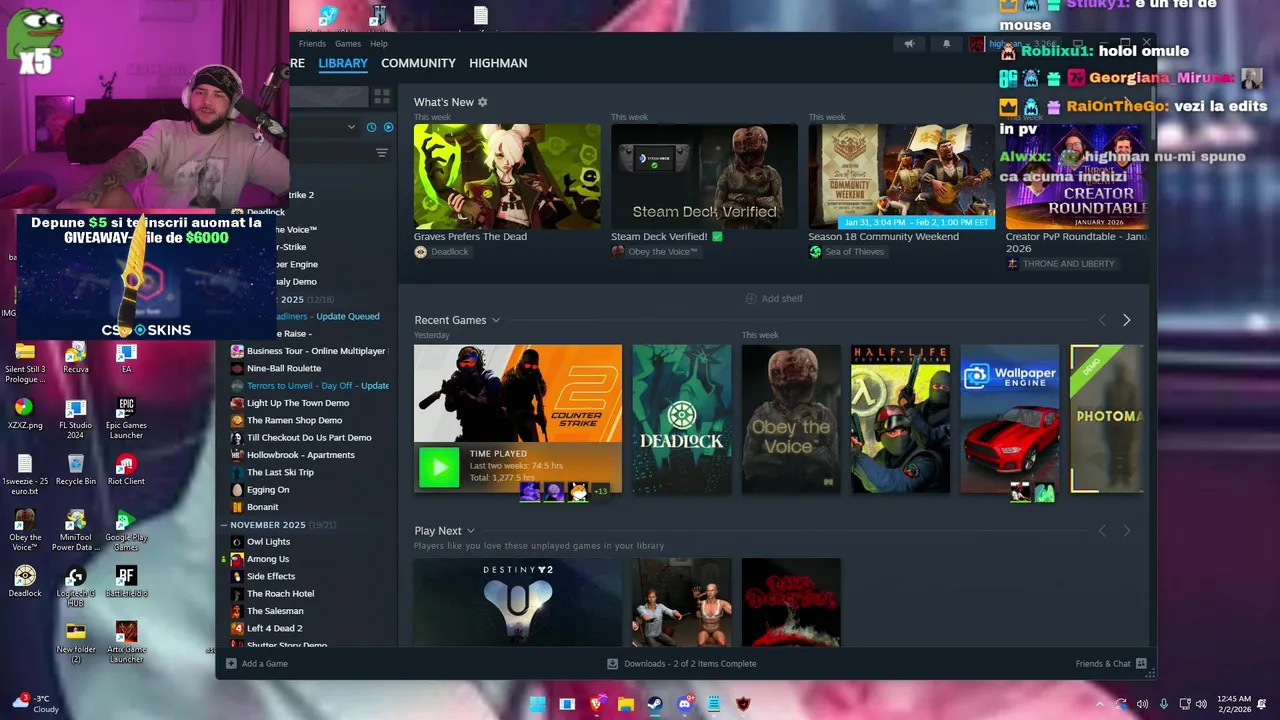Screen dimensions: 1280x720
Task: Open Brave browser from taskbar
Action: (596, 704)
